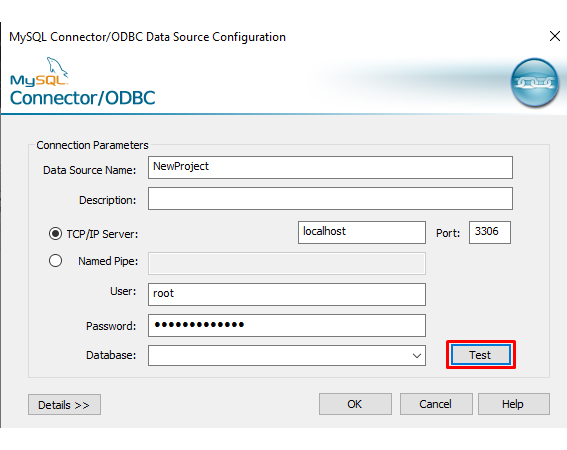
Task: Click the Connection Parameters group label
Action: click(x=92, y=145)
